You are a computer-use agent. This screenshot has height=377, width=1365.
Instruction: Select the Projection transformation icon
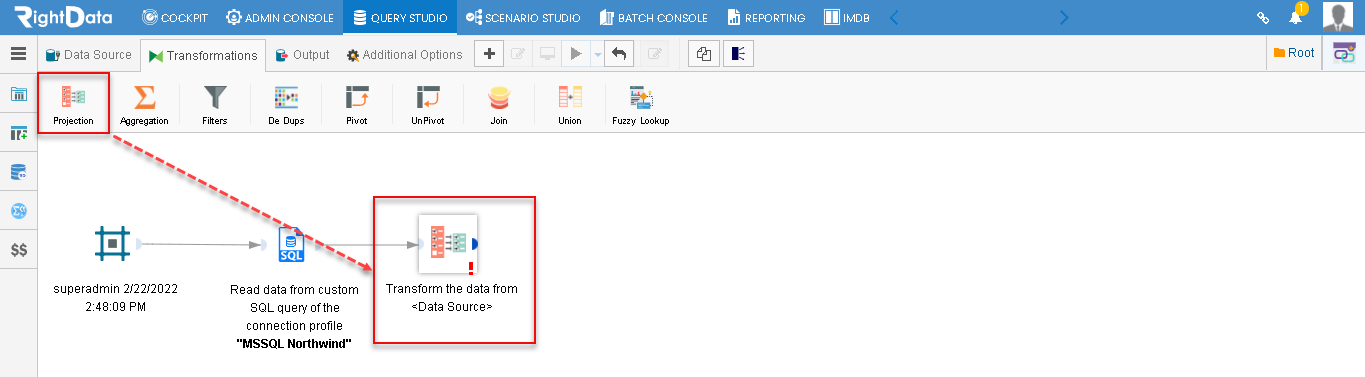click(x=73, y=97)
